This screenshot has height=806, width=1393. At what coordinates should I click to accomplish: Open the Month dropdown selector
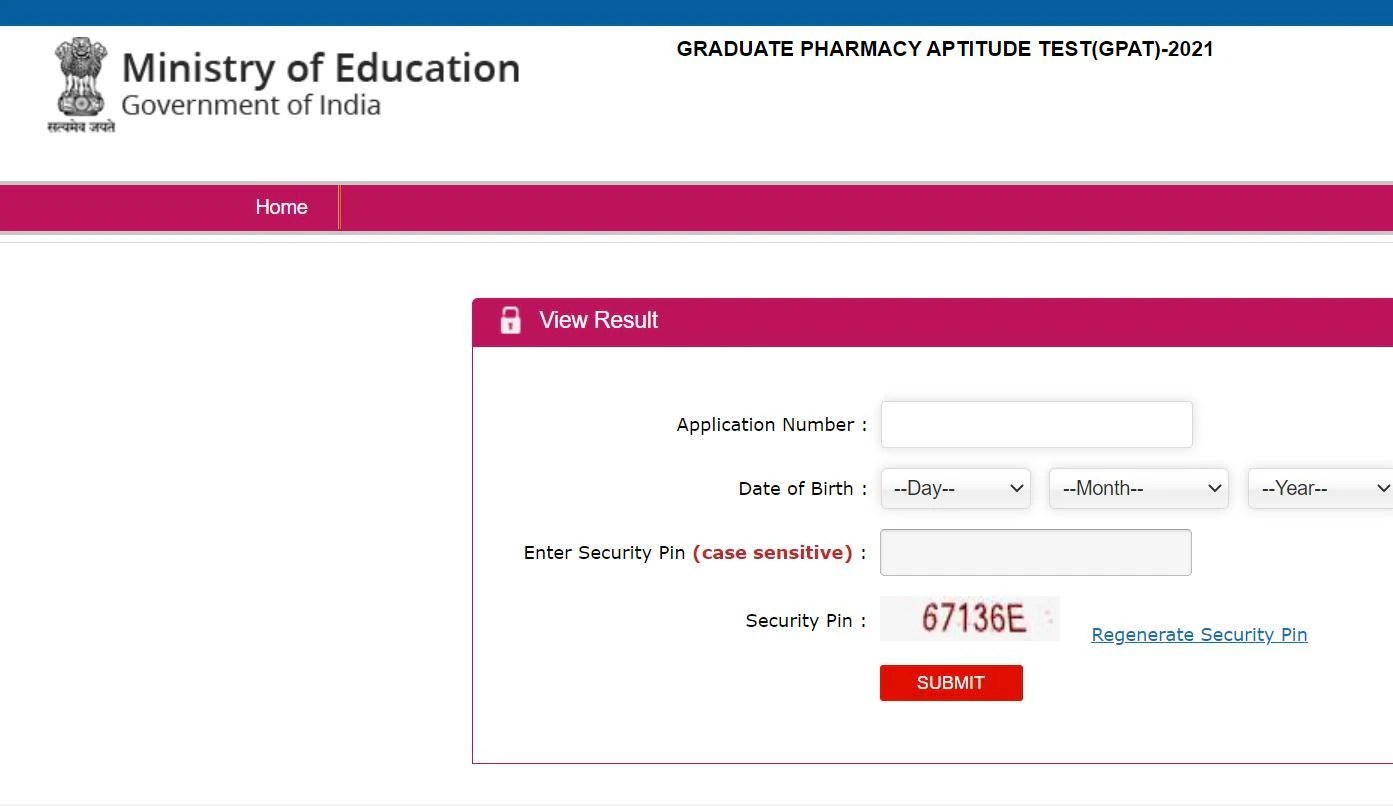pyautogui.click(x=1138, y=489)
